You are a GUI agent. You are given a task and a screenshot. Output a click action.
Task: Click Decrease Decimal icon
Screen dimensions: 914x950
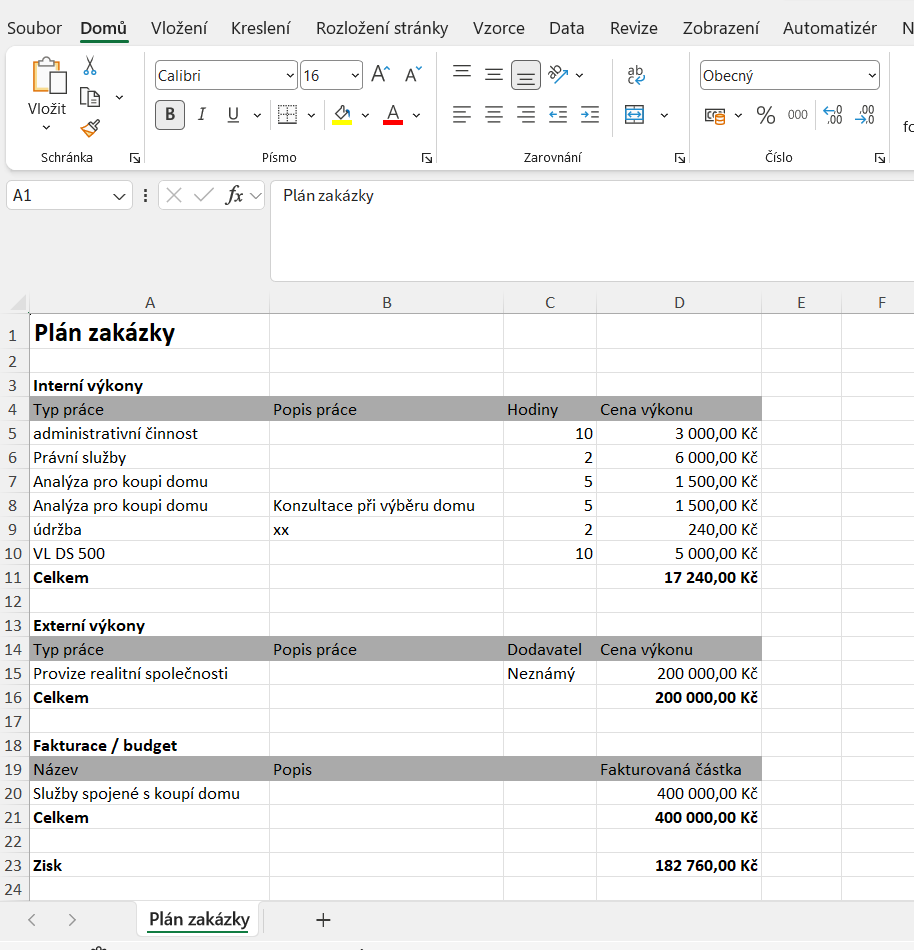[x=865, y=115]
